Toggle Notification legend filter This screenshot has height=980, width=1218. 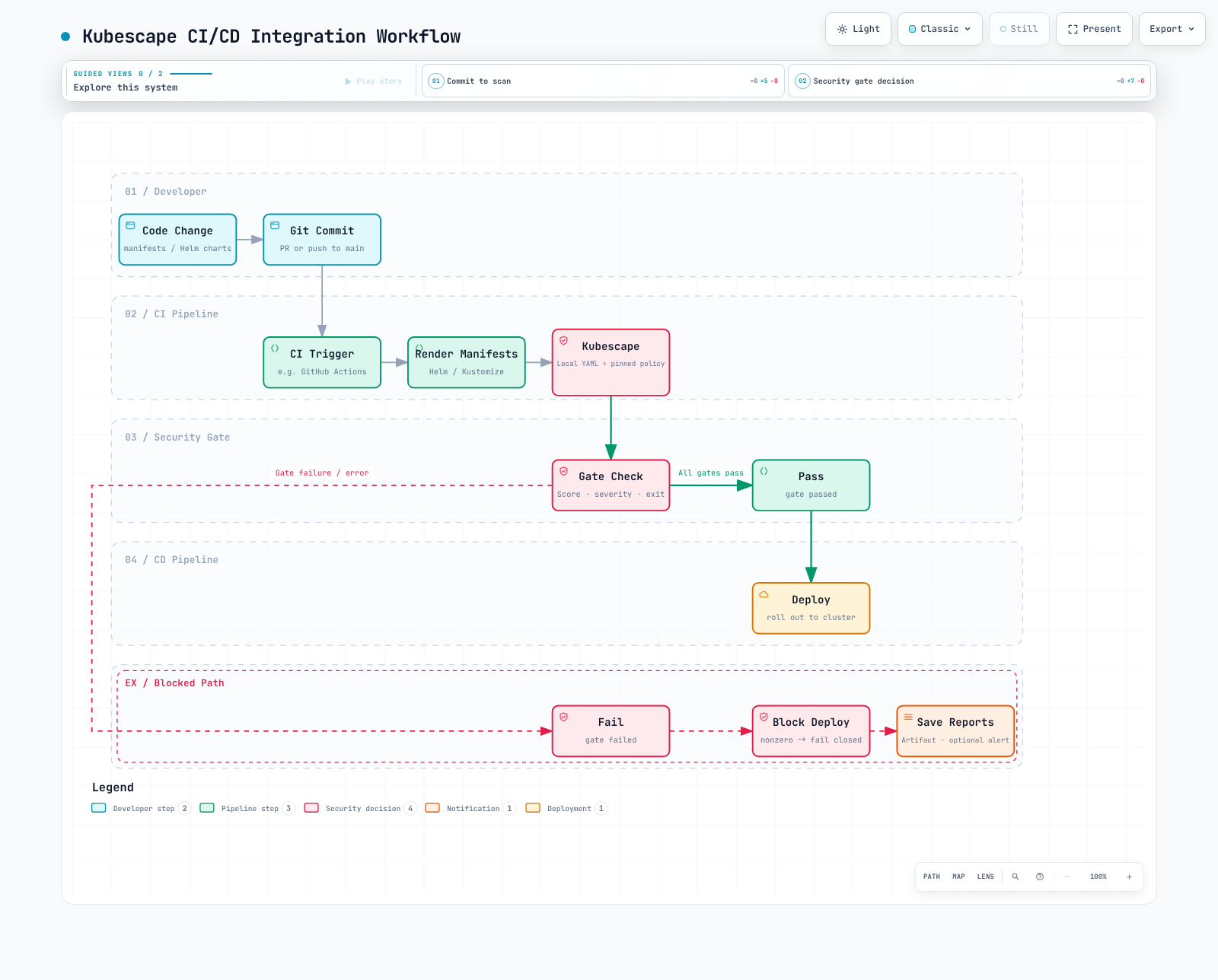coord(470,808)
